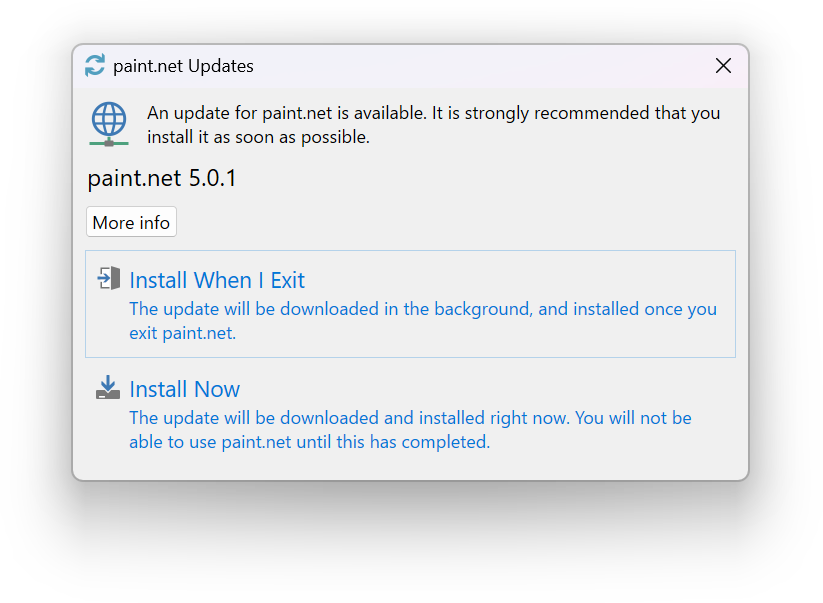Click 'downloaded and installed right now' description line
This screenshot has height=603, width=823.
[410, 417]
